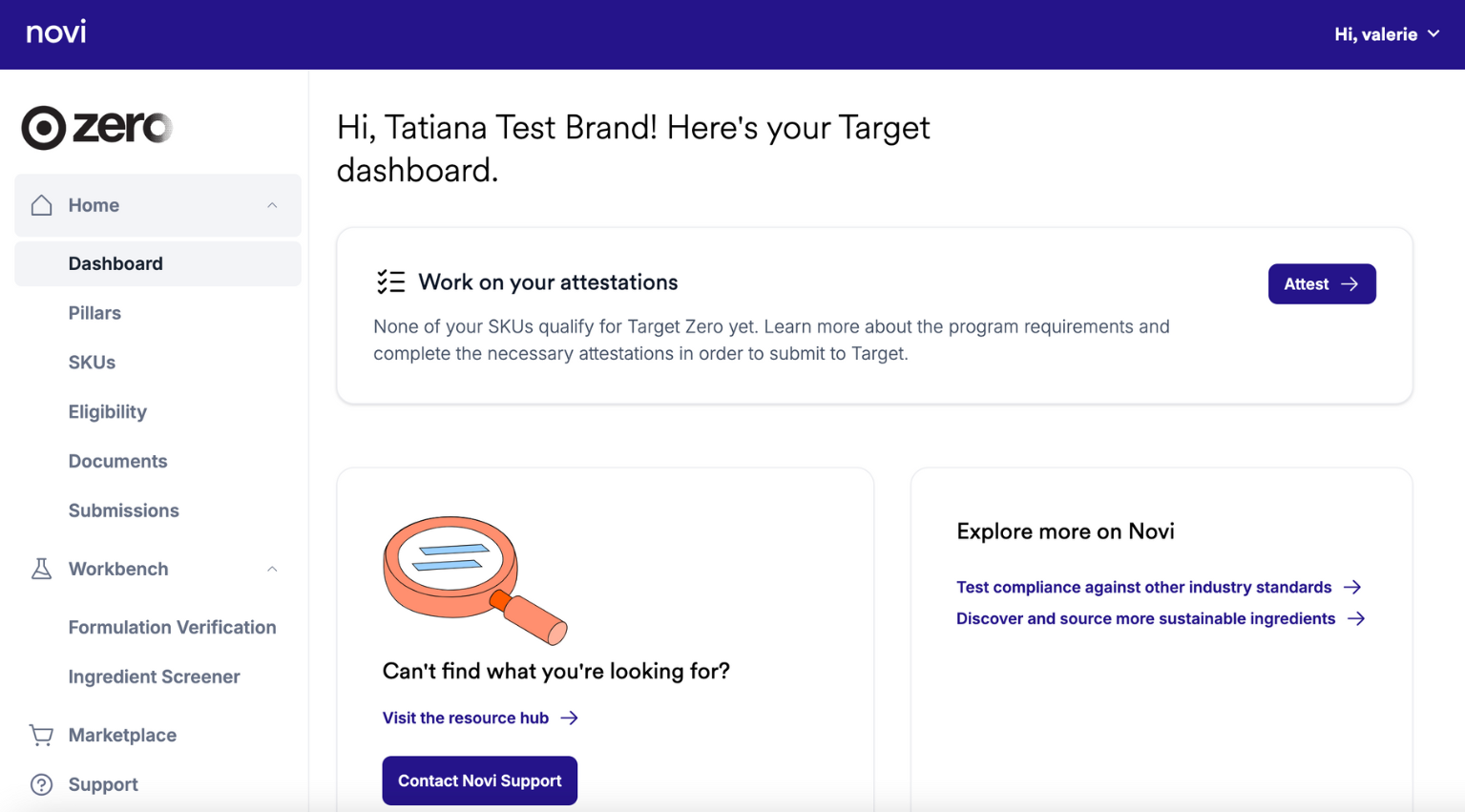Click the arrow on the Attest button
The image size is (1465, 812).
(x=1350, y=283)
